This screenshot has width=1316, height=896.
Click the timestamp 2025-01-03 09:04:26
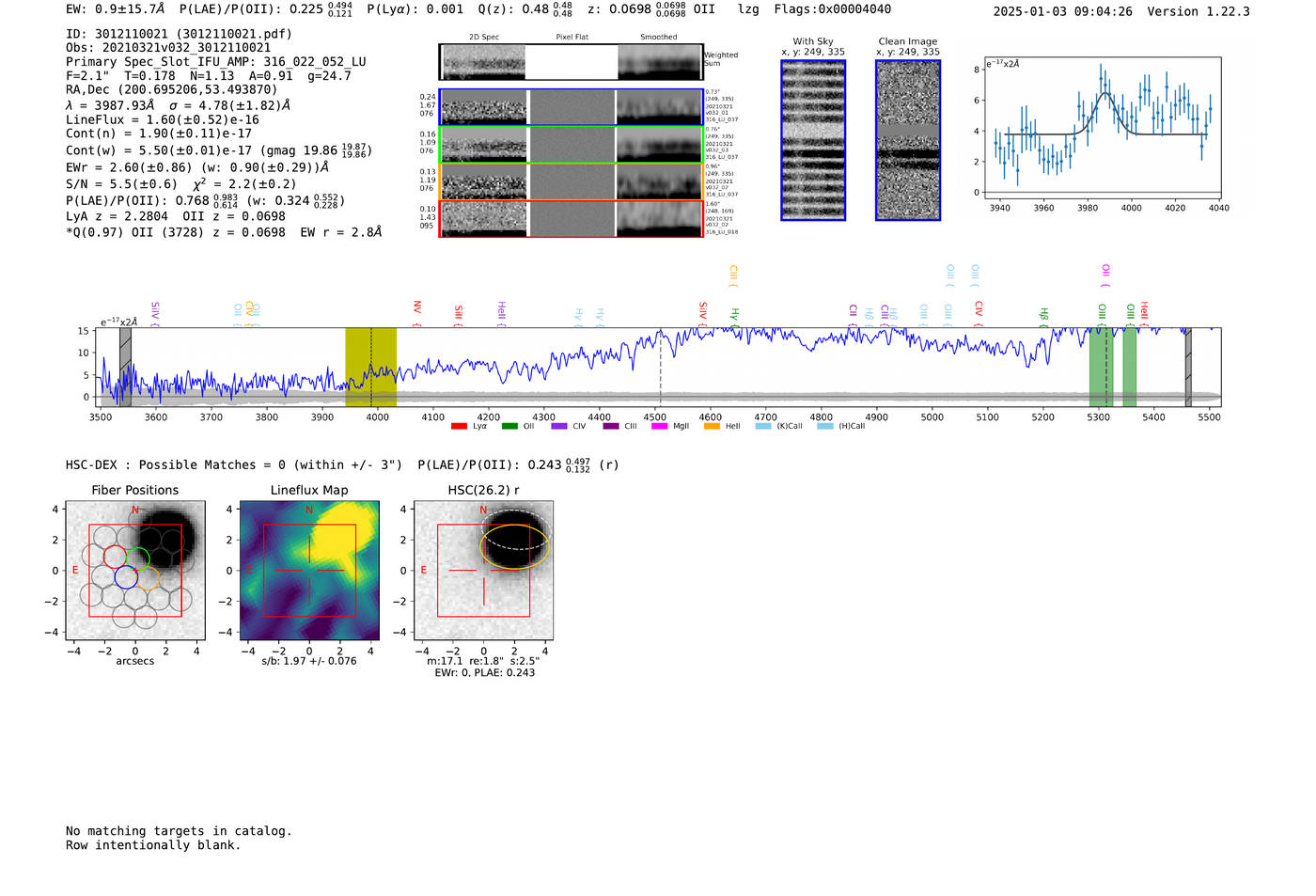pos(1063,11)
